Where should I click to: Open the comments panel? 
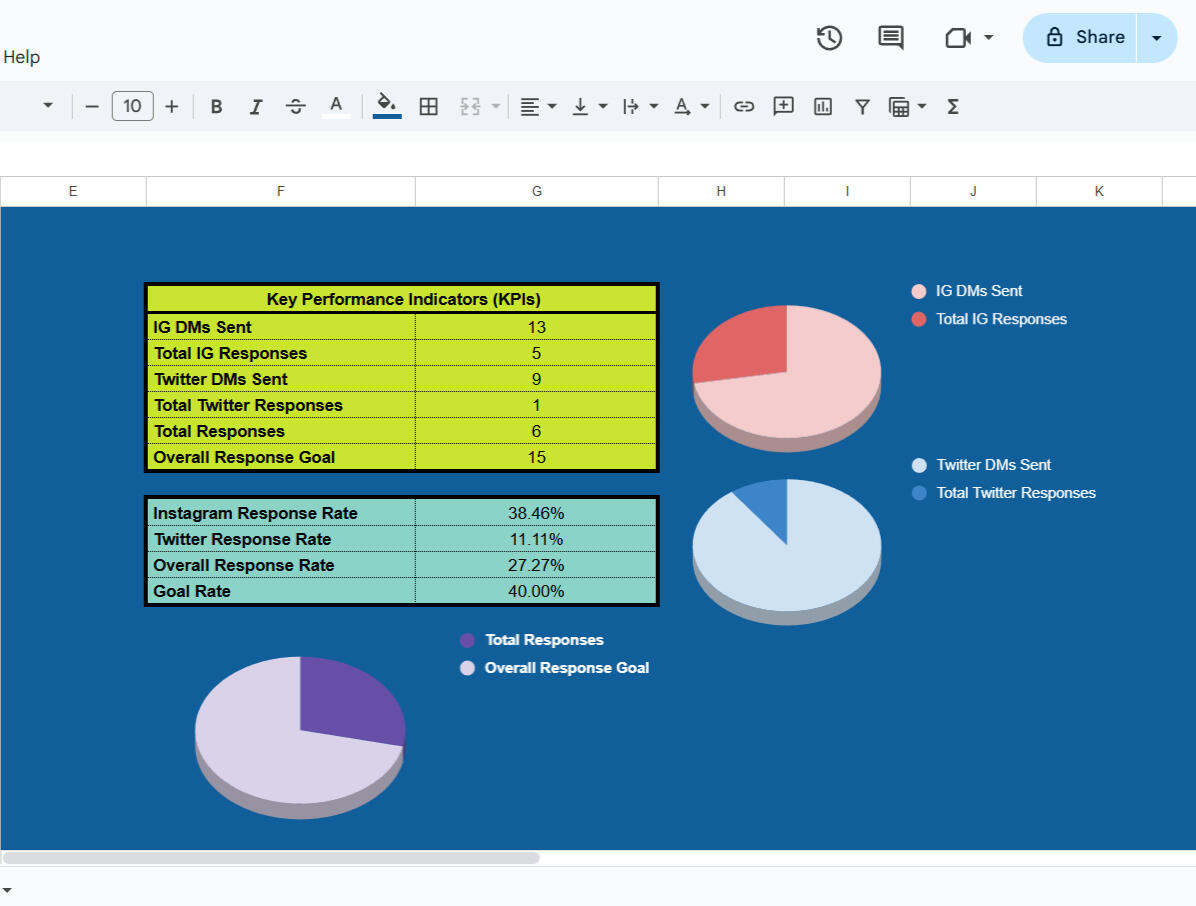click(x=890, y=38)
